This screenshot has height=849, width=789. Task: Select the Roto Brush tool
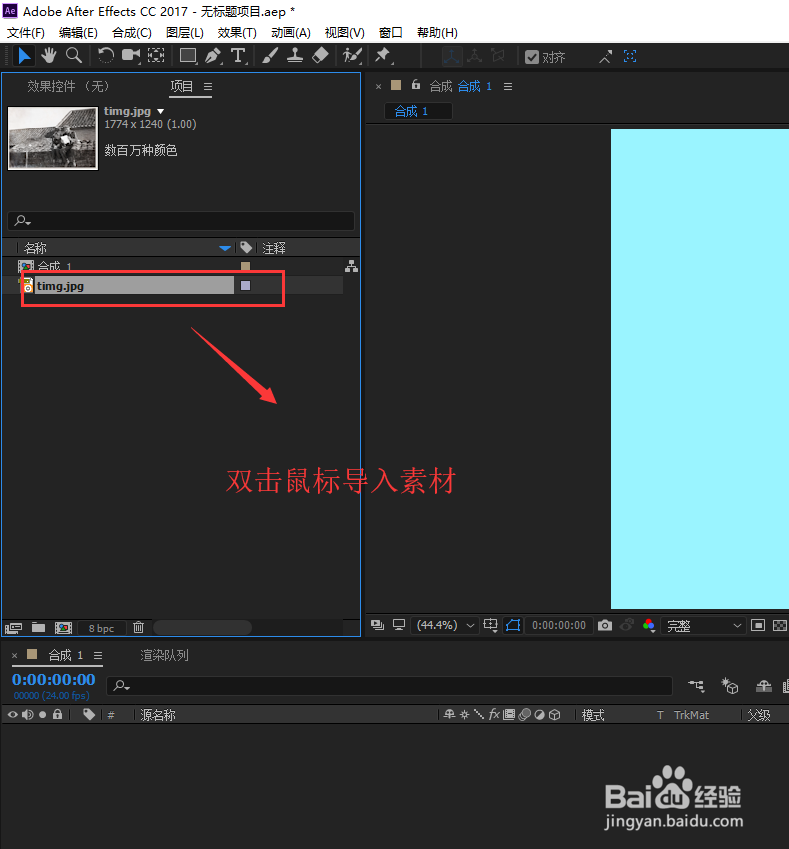353,56
